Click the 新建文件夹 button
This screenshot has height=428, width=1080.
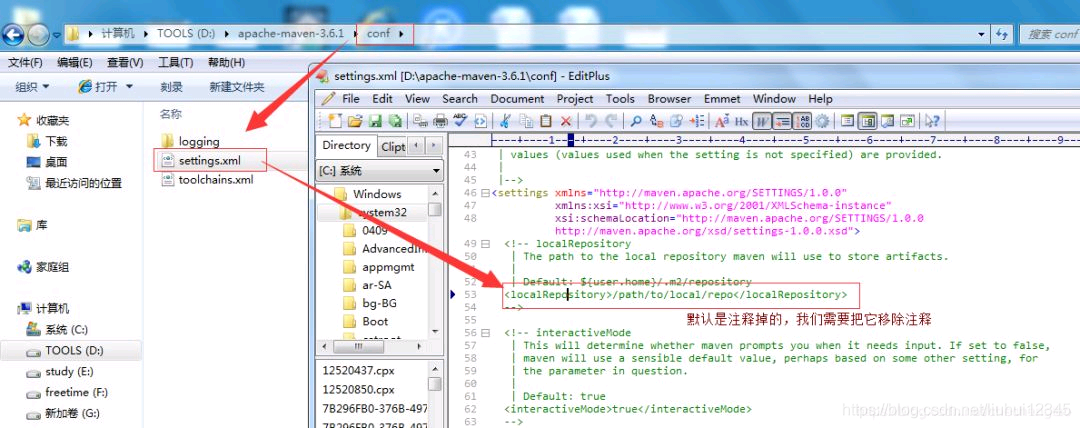[x=236, y=87]
